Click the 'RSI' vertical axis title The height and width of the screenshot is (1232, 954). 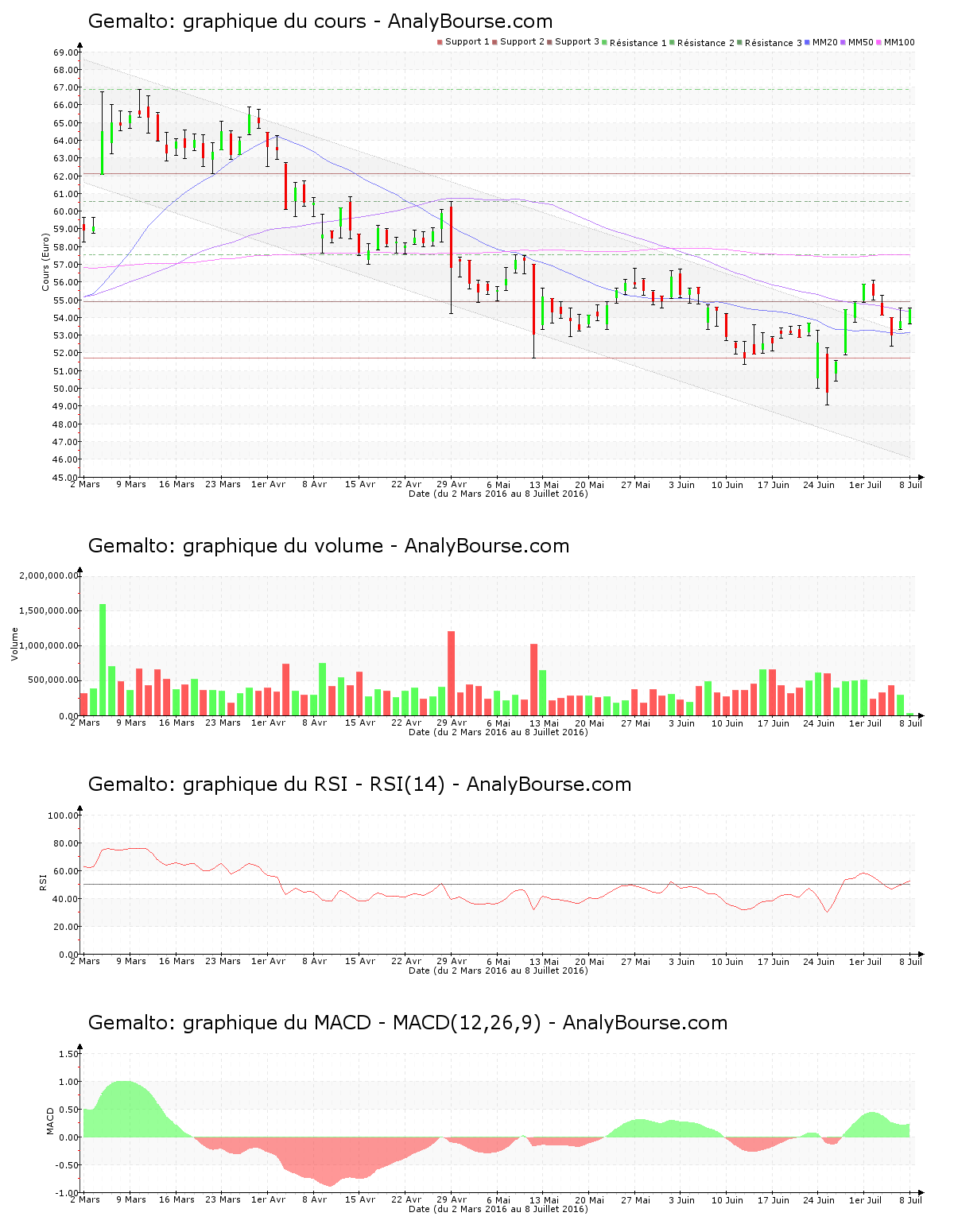(44, 881)
